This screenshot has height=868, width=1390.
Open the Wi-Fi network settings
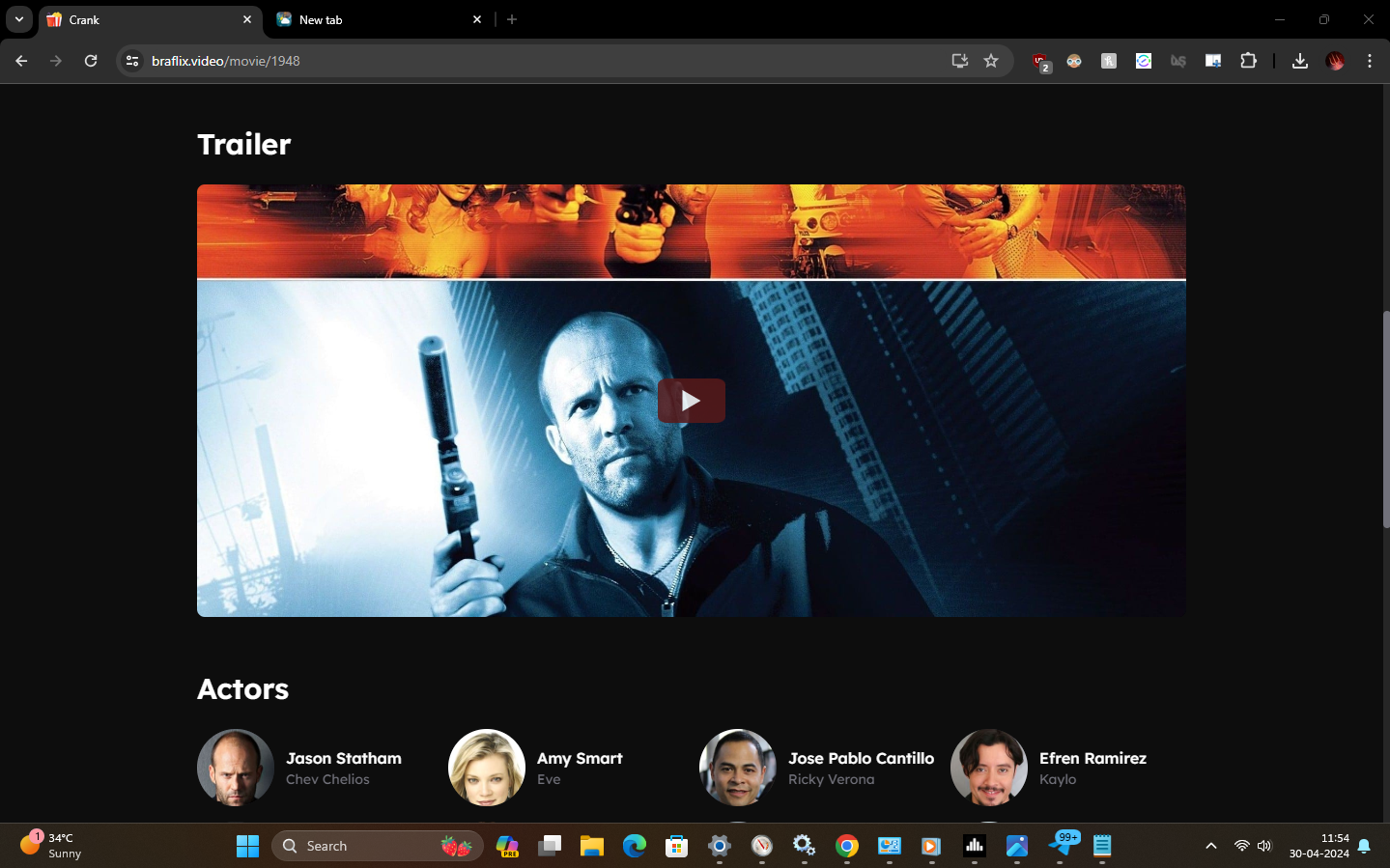1241,846
